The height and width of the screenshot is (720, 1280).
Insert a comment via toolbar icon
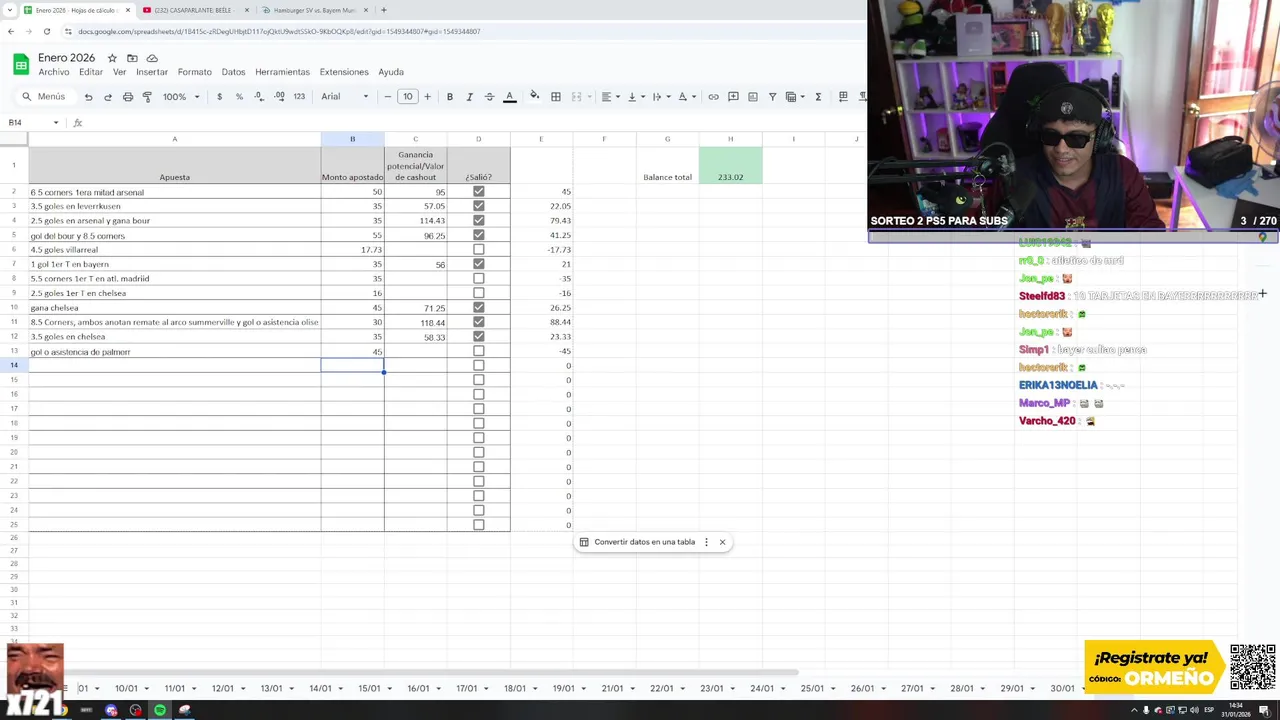click(x=733, y=97)
